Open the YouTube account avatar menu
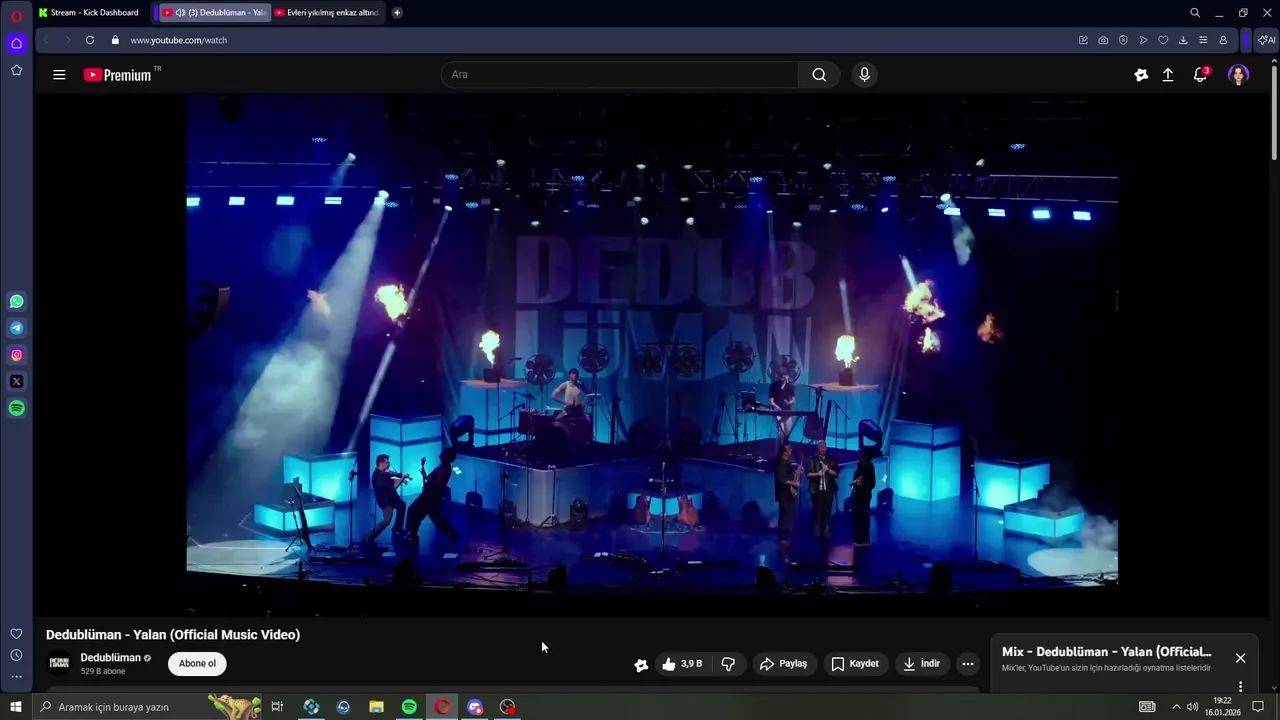This screenshot has width=1280, height=720. 1238,75
